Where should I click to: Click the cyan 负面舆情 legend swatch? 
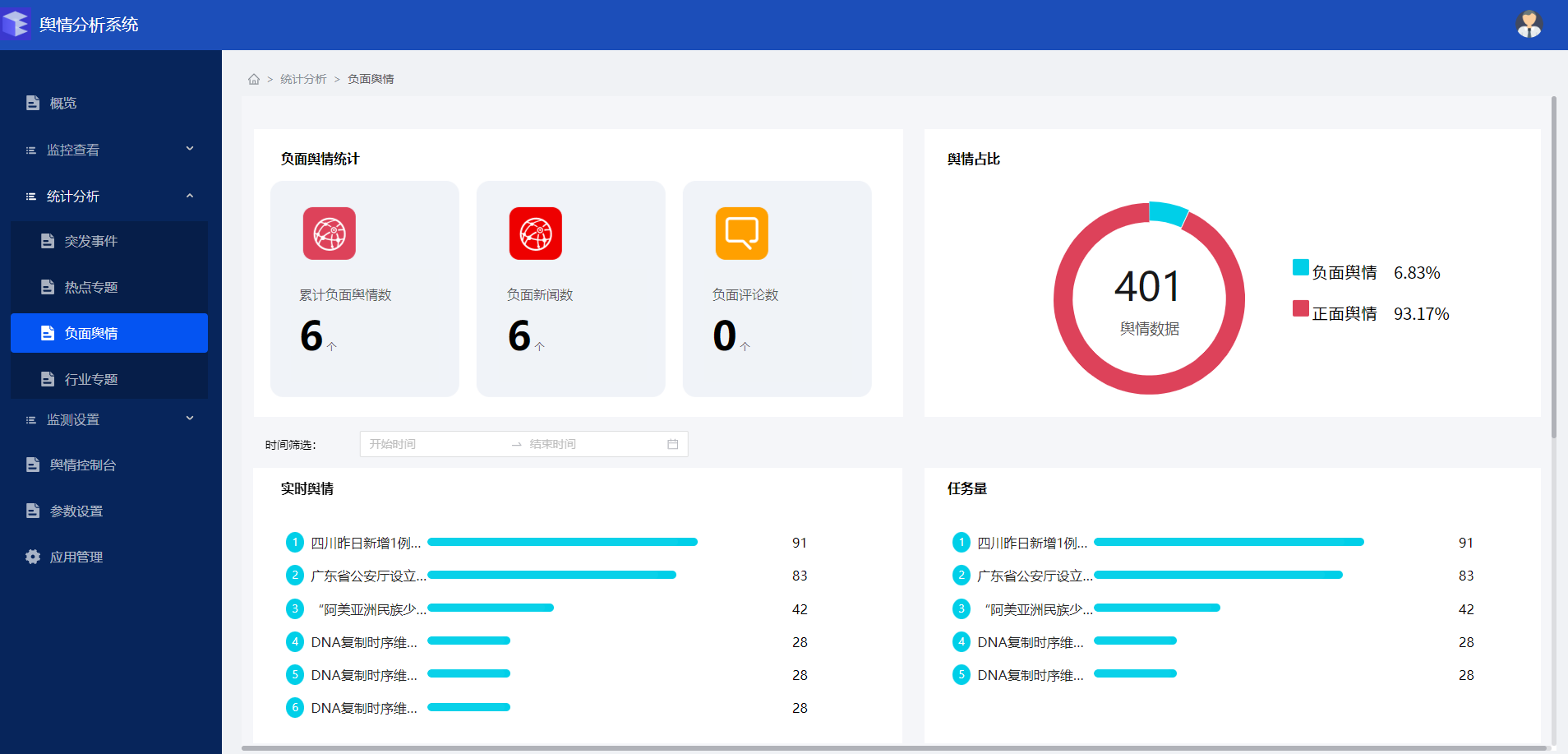pos(1301,267)
